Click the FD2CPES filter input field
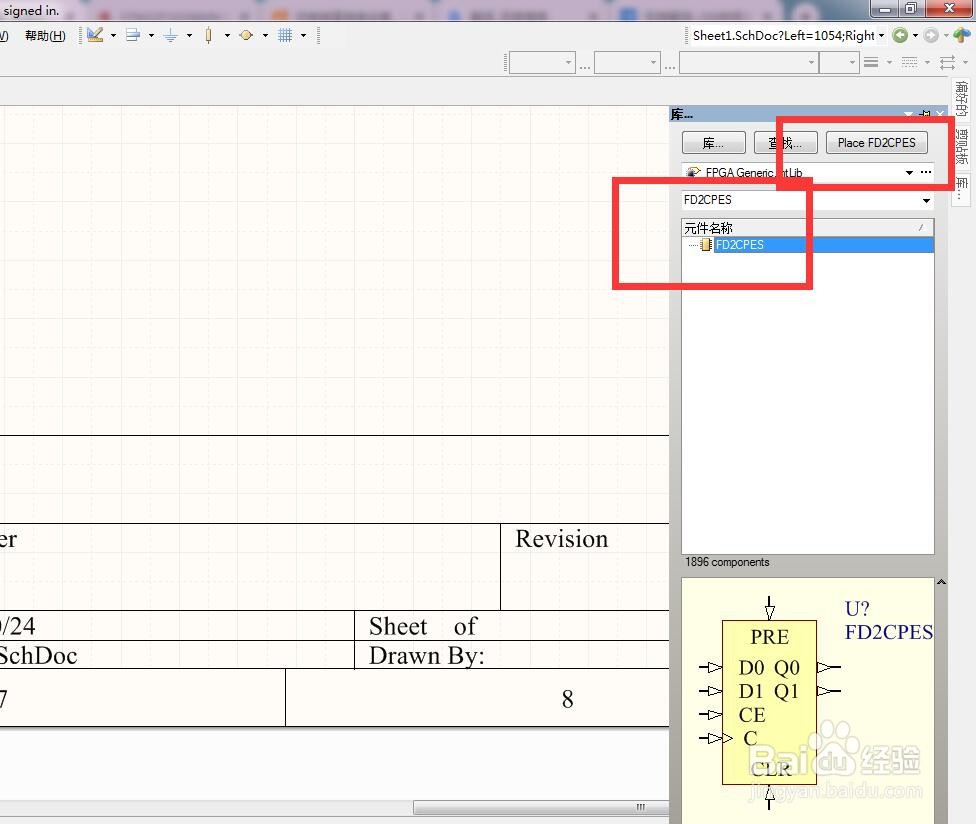Image resolution: width=976 pixels, height=824 pixels. pos(800,200)
